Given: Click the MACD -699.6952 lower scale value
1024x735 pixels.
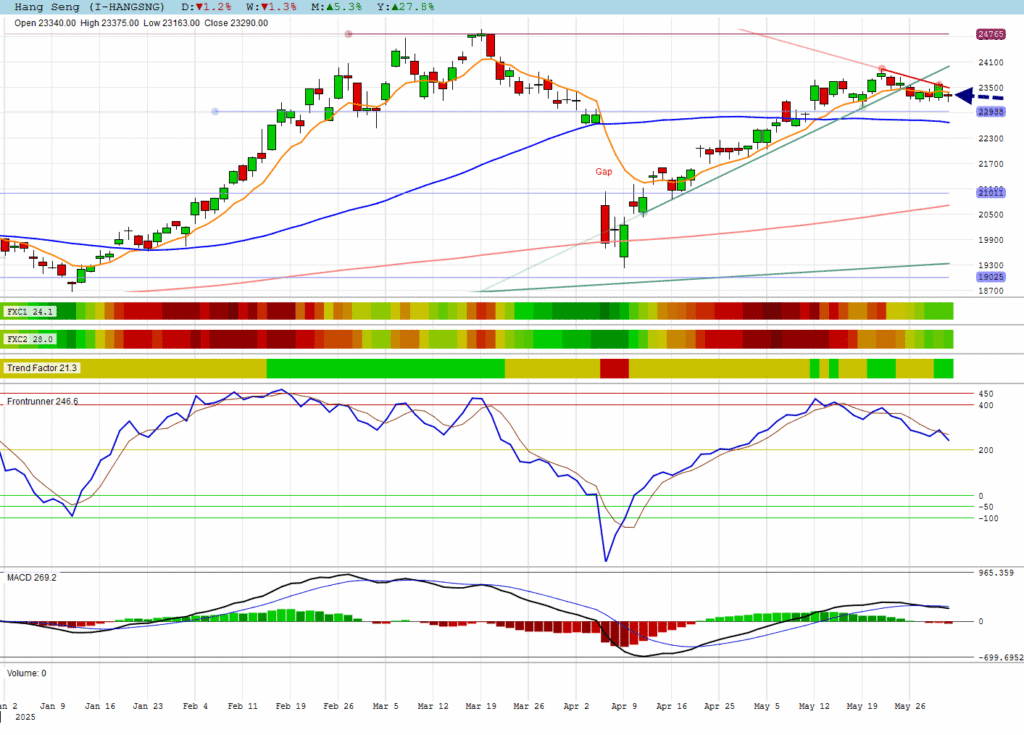Looking at the screenshot, I should click(x=1000, y=657).
